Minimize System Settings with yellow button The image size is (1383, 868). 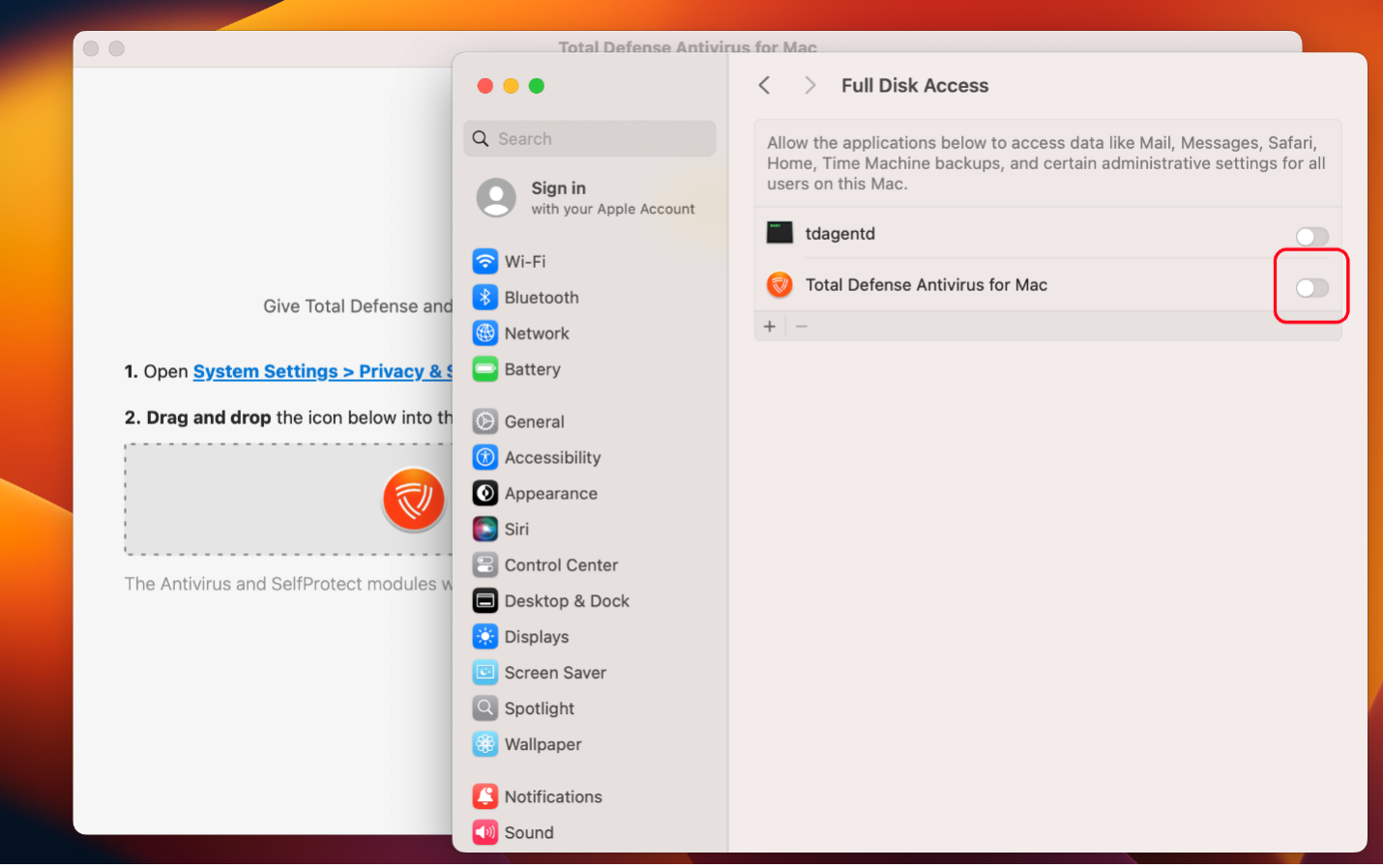pyautogui.click(x=511, y=86)
